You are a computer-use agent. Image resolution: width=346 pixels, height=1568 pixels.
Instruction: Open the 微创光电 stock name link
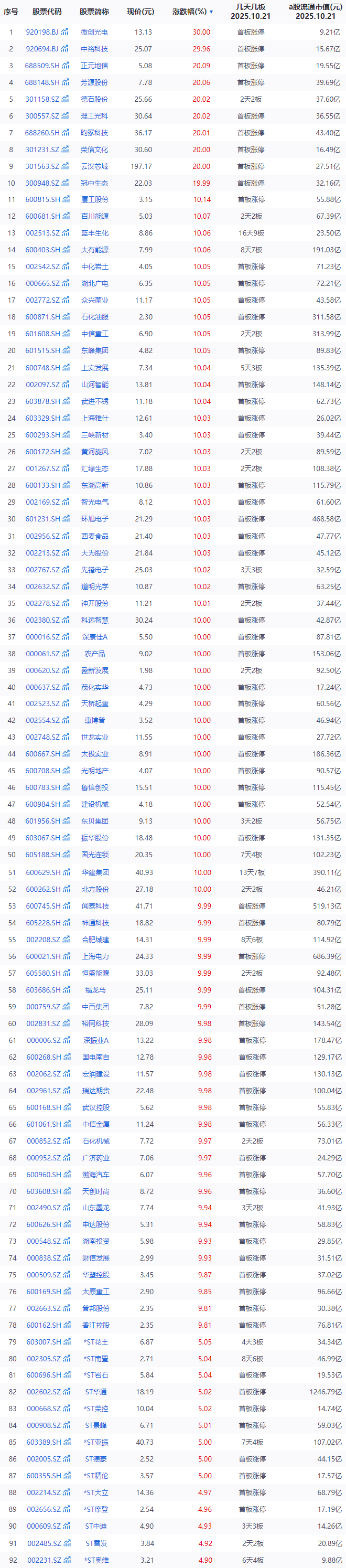(94, 31)
